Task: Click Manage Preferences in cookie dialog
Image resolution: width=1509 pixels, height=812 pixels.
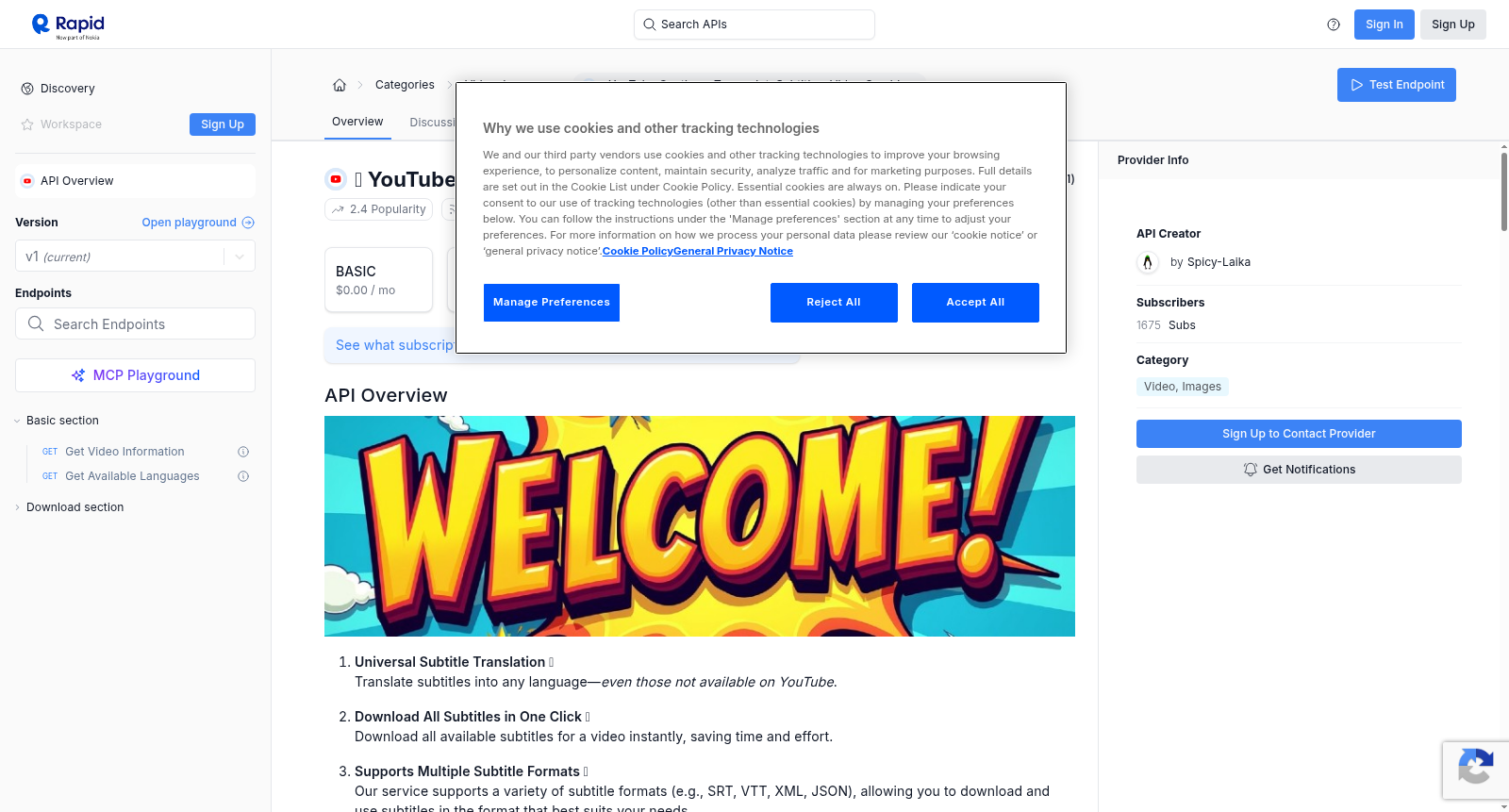Action: (552, 303)
